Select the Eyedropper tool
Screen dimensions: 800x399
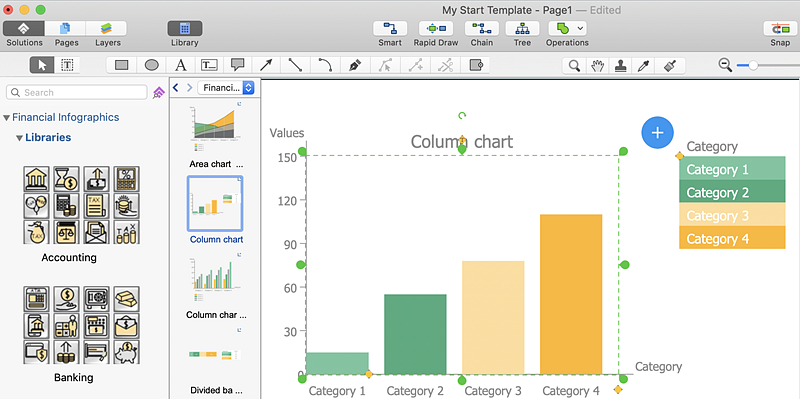click(x=644, y=65)
